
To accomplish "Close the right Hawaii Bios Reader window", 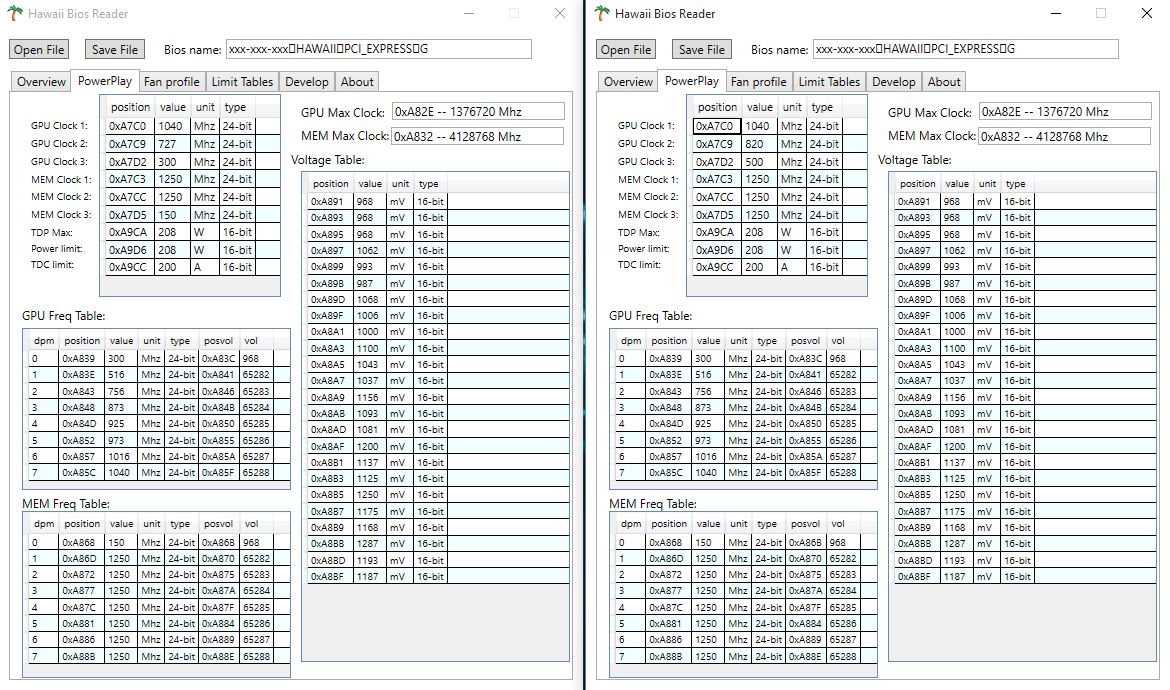I will pyautogui.click(x=1147, y=14).
